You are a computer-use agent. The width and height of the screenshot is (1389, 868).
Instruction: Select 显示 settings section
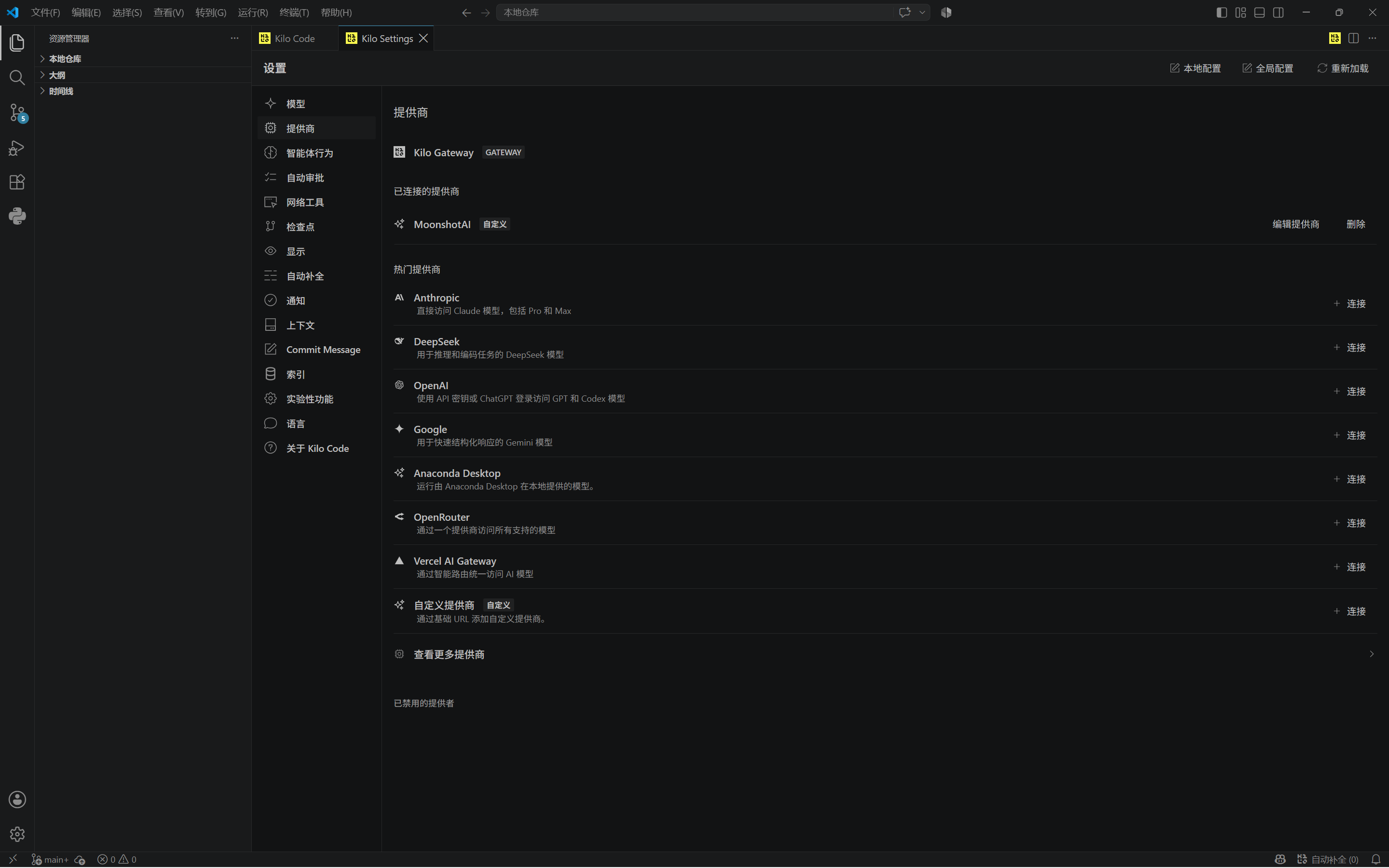pos(317,251)
